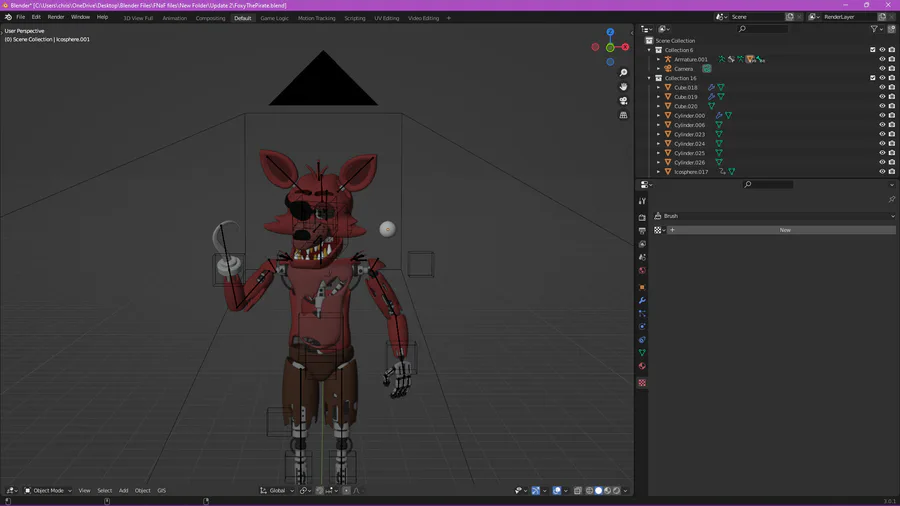900x506 pixels.
Task: Open the Scene properties tab
Action: coord(642,257)
